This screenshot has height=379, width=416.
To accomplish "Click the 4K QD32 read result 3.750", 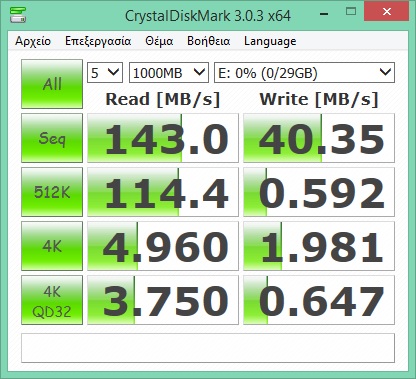I will tap(163, 300).
